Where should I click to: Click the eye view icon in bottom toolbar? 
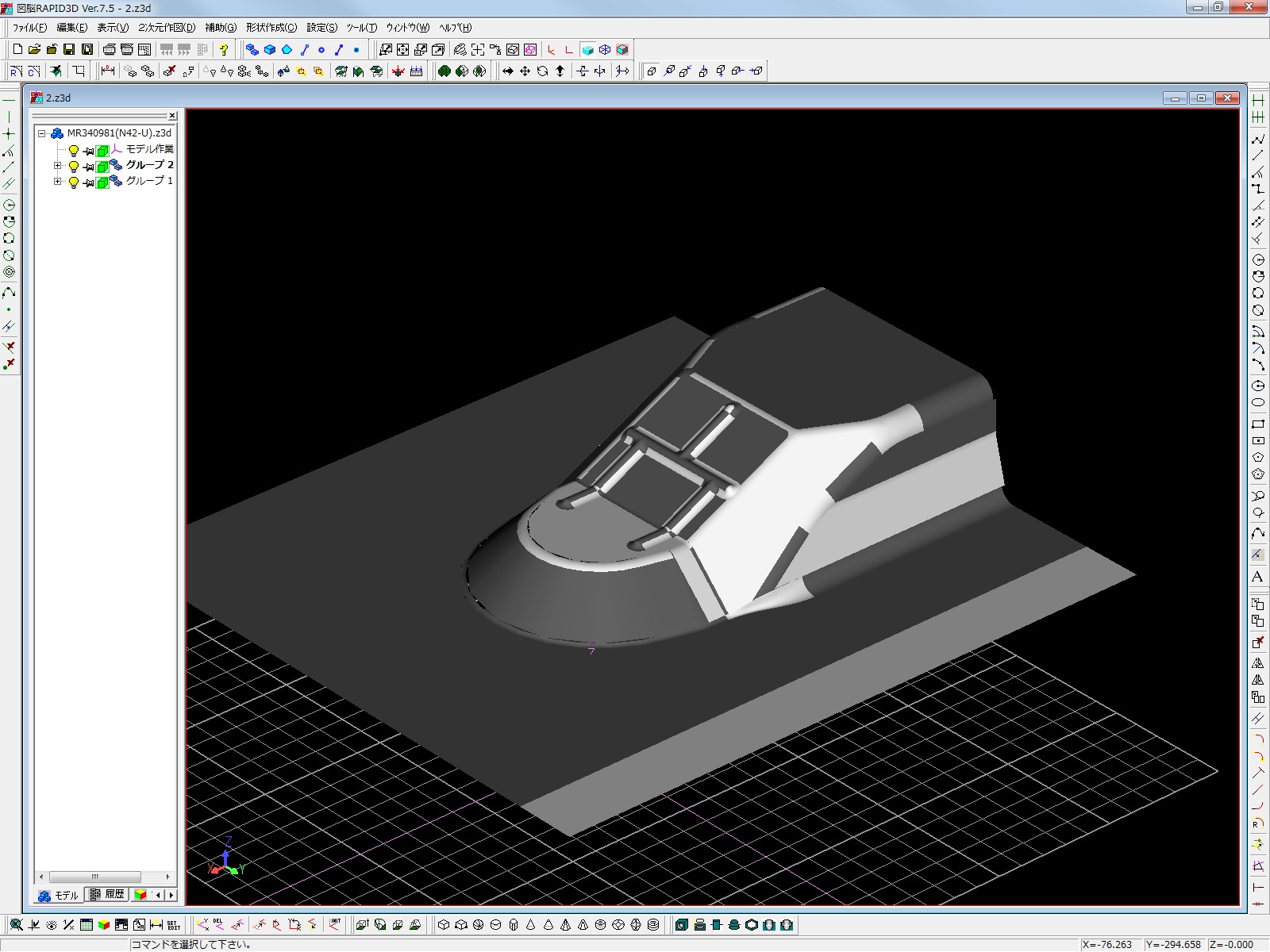(52, 925)
